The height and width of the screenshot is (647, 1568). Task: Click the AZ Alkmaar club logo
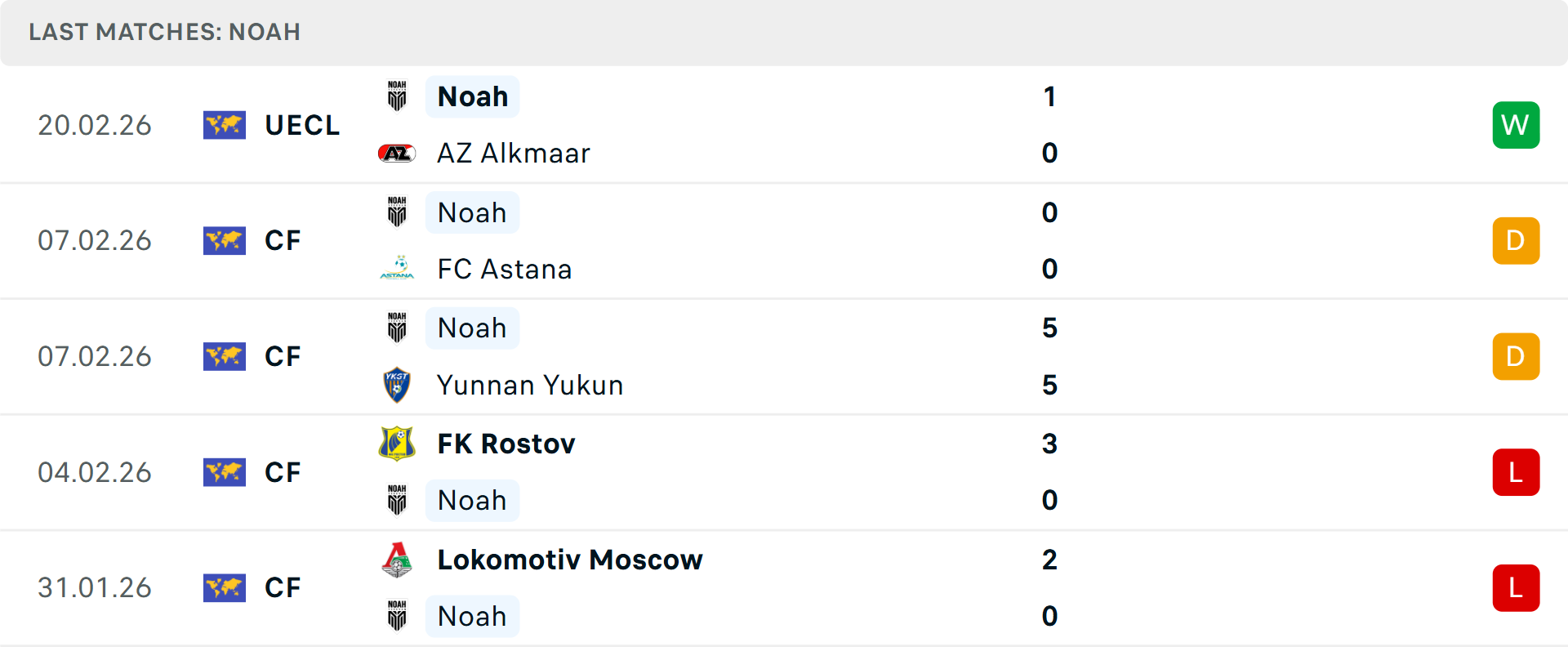[397, 154]
